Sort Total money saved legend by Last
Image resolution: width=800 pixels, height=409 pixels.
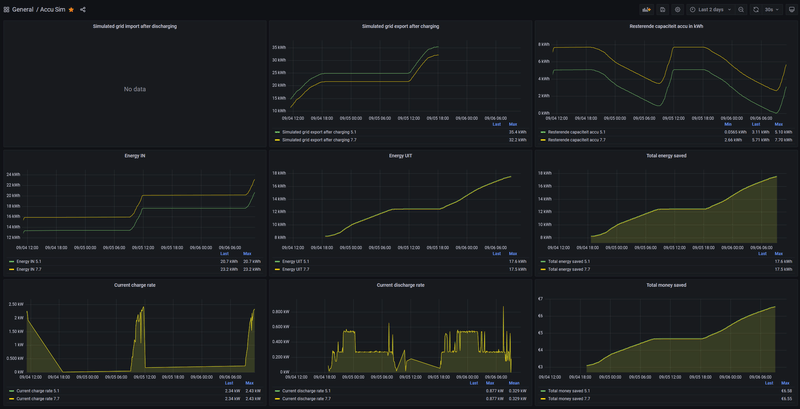pyautogui.click(x=767, y=383)
